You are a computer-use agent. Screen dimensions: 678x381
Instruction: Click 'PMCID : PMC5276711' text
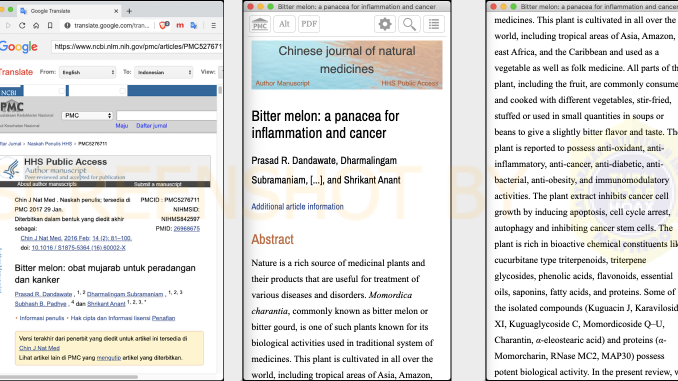tap(170, 200)
